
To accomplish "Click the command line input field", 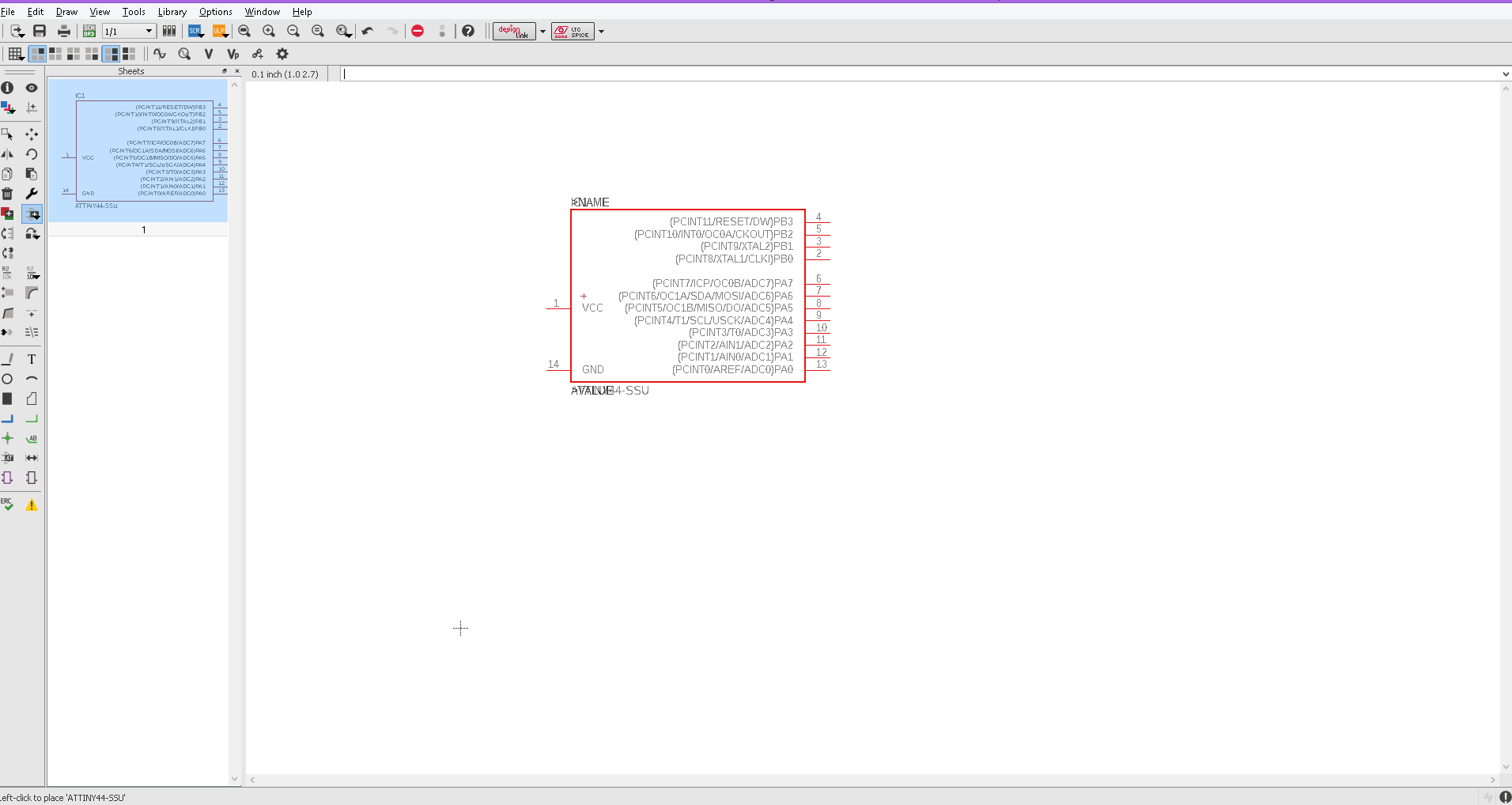I will coord(920,74).
